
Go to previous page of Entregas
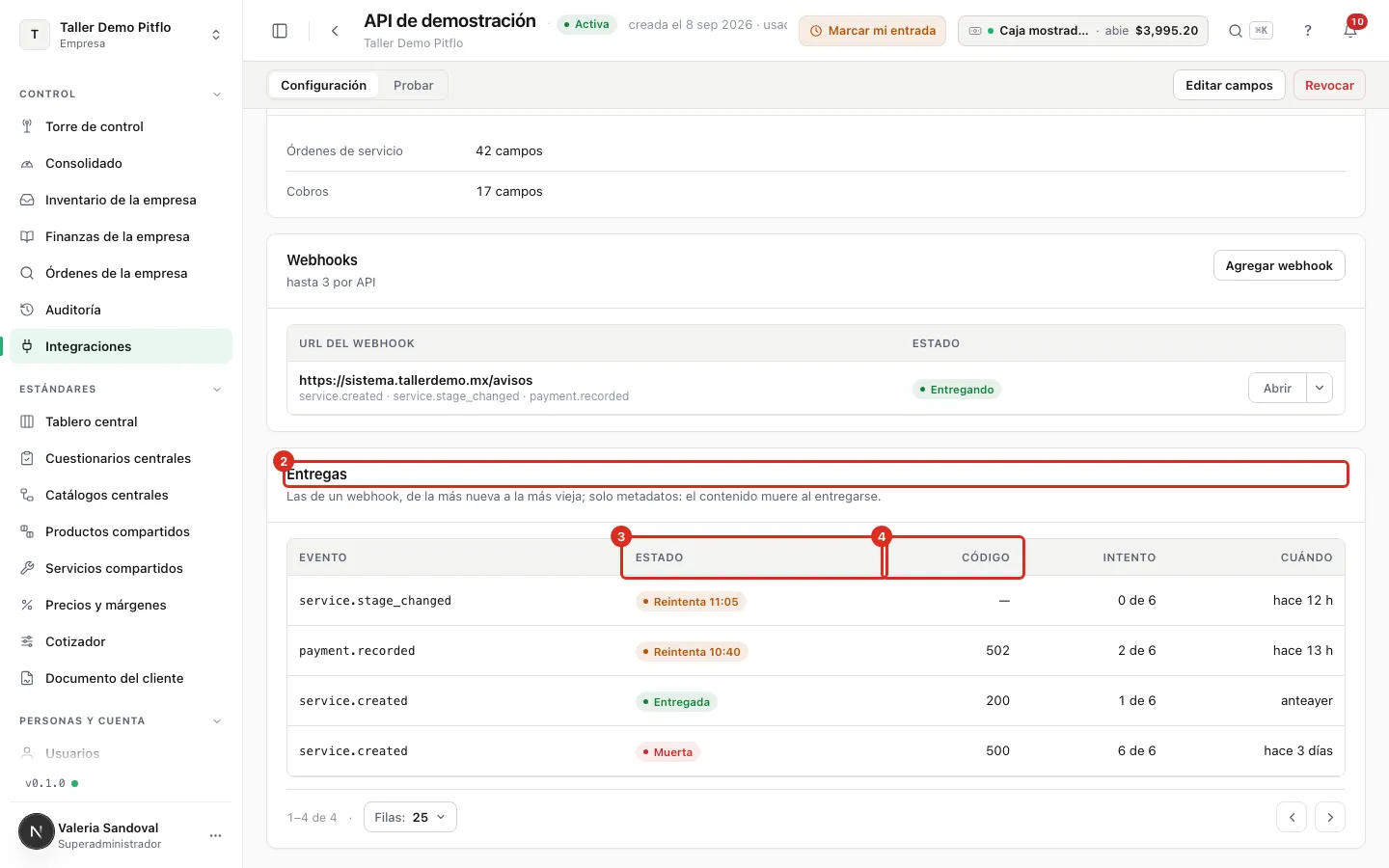pyautogui.click(x=1292, y=817)
